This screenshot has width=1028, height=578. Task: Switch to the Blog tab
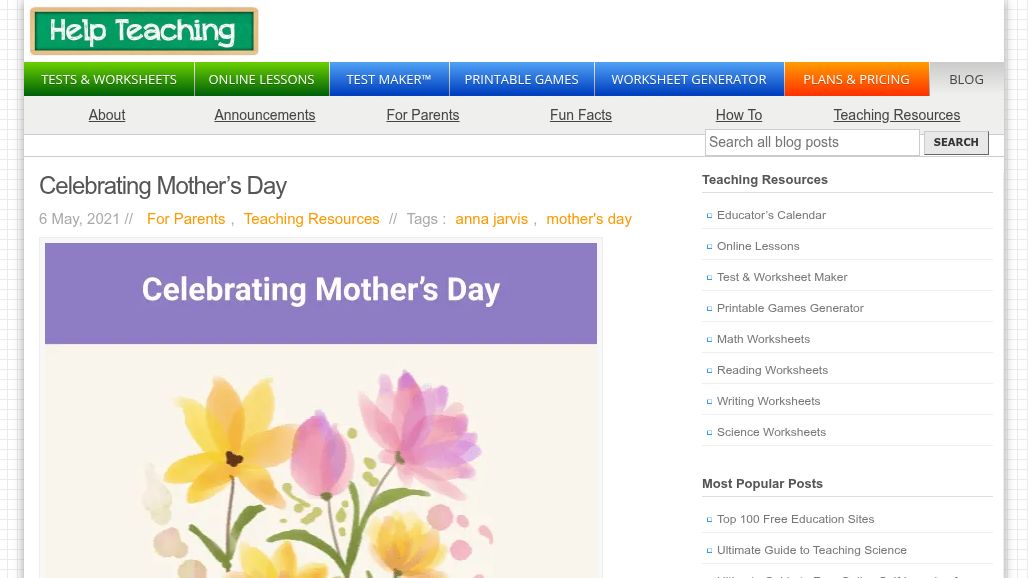[966, 79]
